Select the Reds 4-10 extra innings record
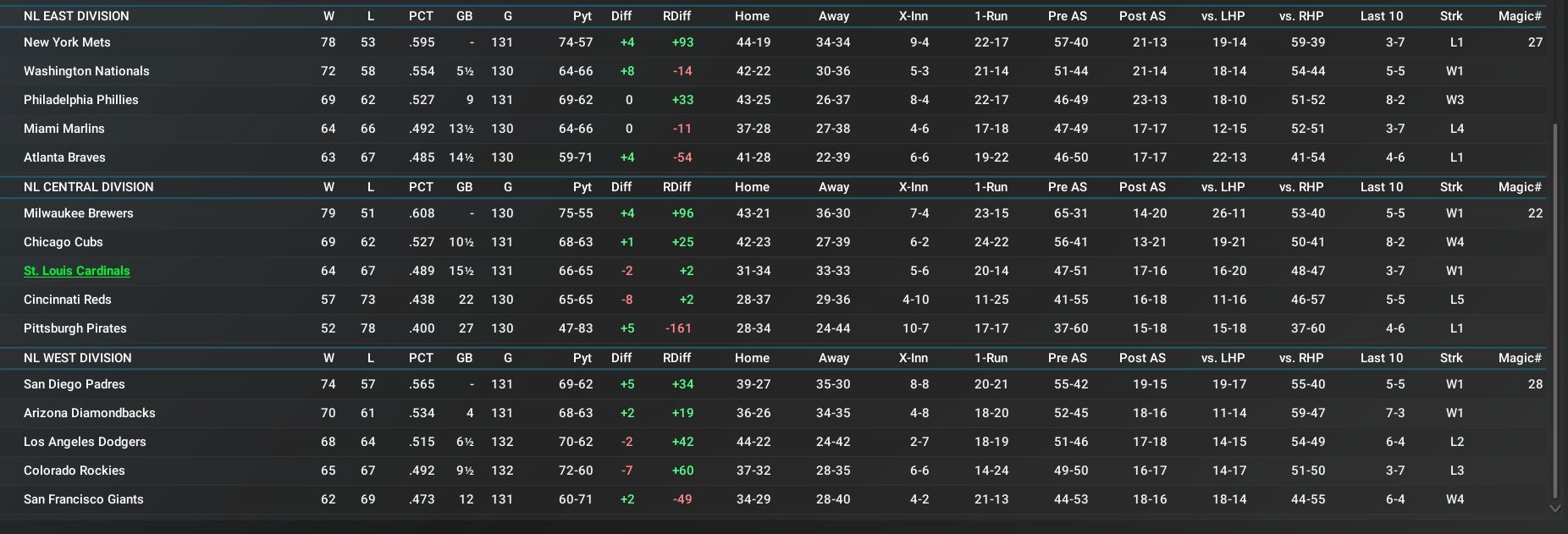This screenshot has height=534, width=1568. click(916, 300)
